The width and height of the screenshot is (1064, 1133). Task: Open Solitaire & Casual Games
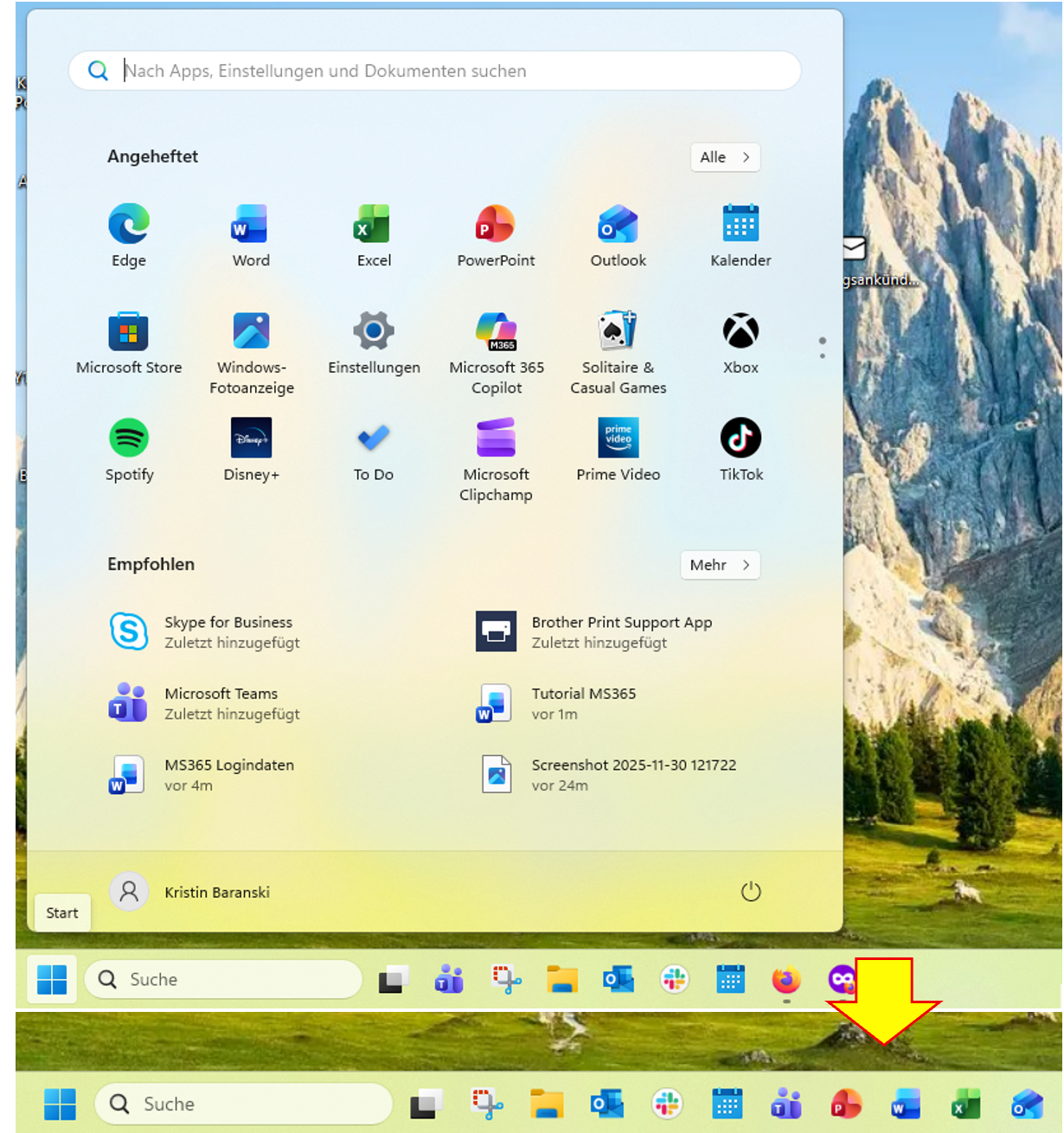(618, 331)
